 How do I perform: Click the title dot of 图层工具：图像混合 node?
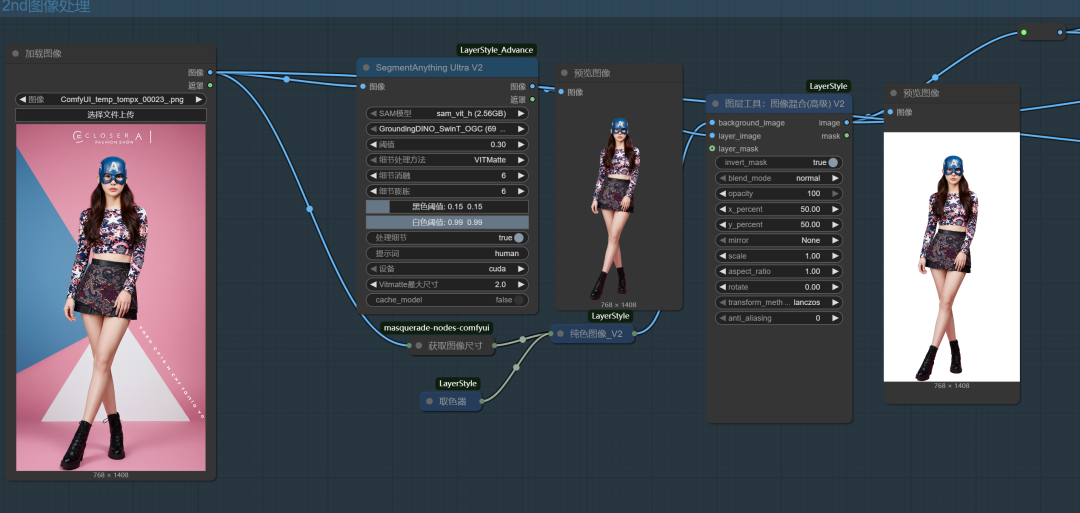point(716,103)
